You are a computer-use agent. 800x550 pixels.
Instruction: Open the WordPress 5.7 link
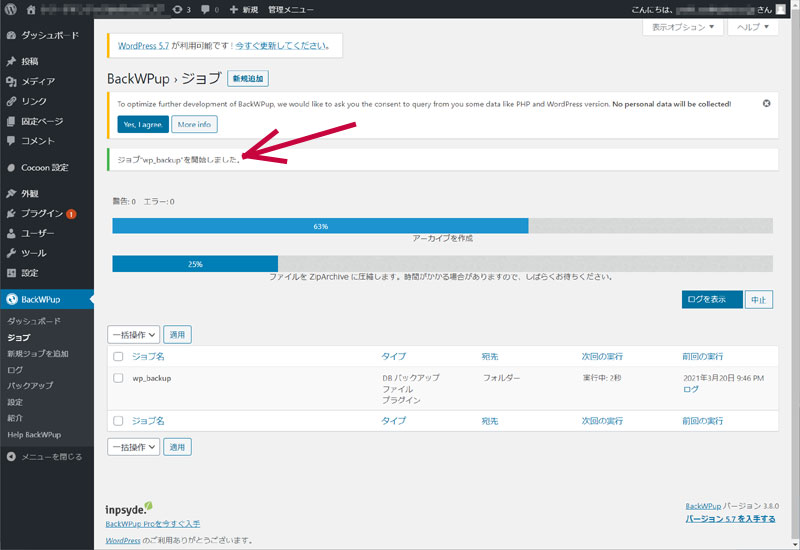[x=143, y=45]
